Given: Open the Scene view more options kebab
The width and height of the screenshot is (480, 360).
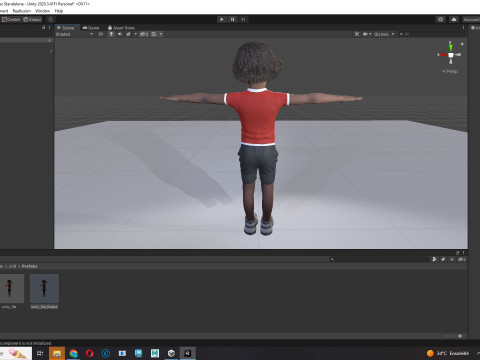Looking at the screenshot, I should pyautogui.click(x=463, y=28).
